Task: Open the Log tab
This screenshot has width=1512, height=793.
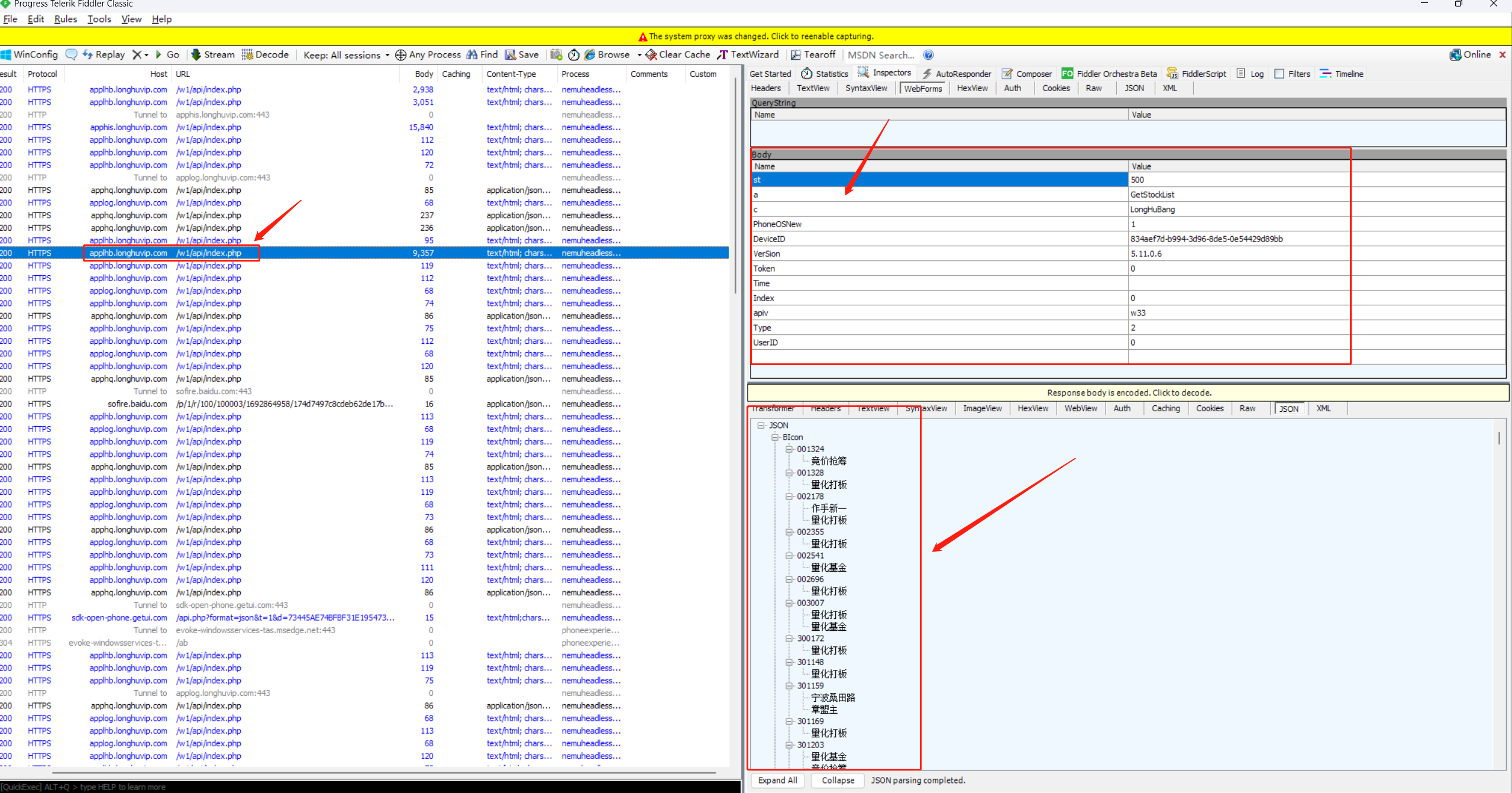Action: (x=1251, y=73)
